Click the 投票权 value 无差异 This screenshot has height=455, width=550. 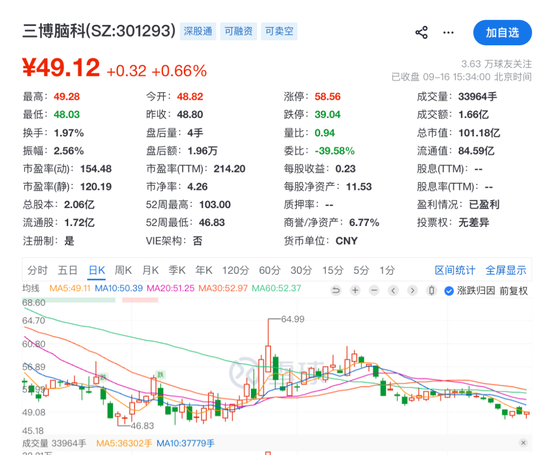coord(474,222)
